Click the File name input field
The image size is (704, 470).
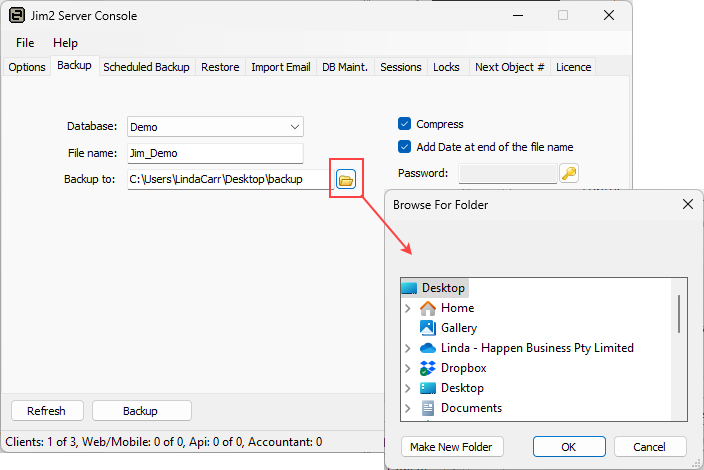[x=215, y=153]
